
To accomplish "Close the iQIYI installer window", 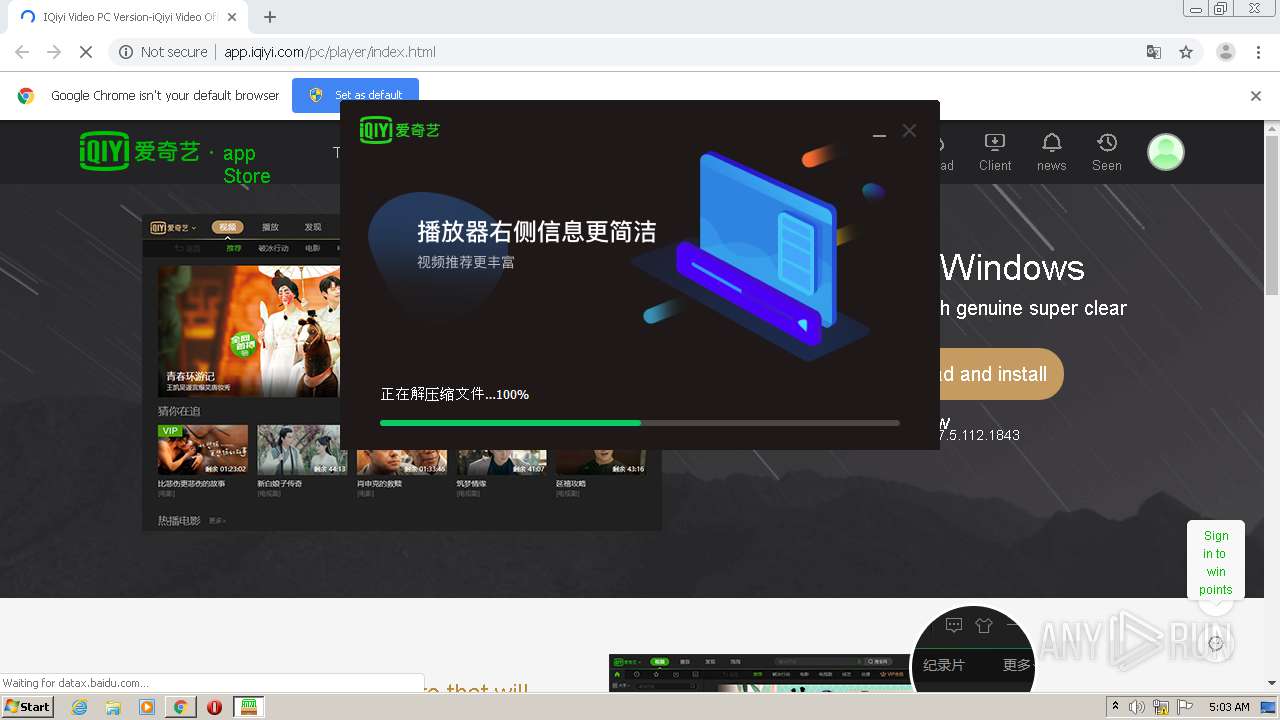I will 909,131.
